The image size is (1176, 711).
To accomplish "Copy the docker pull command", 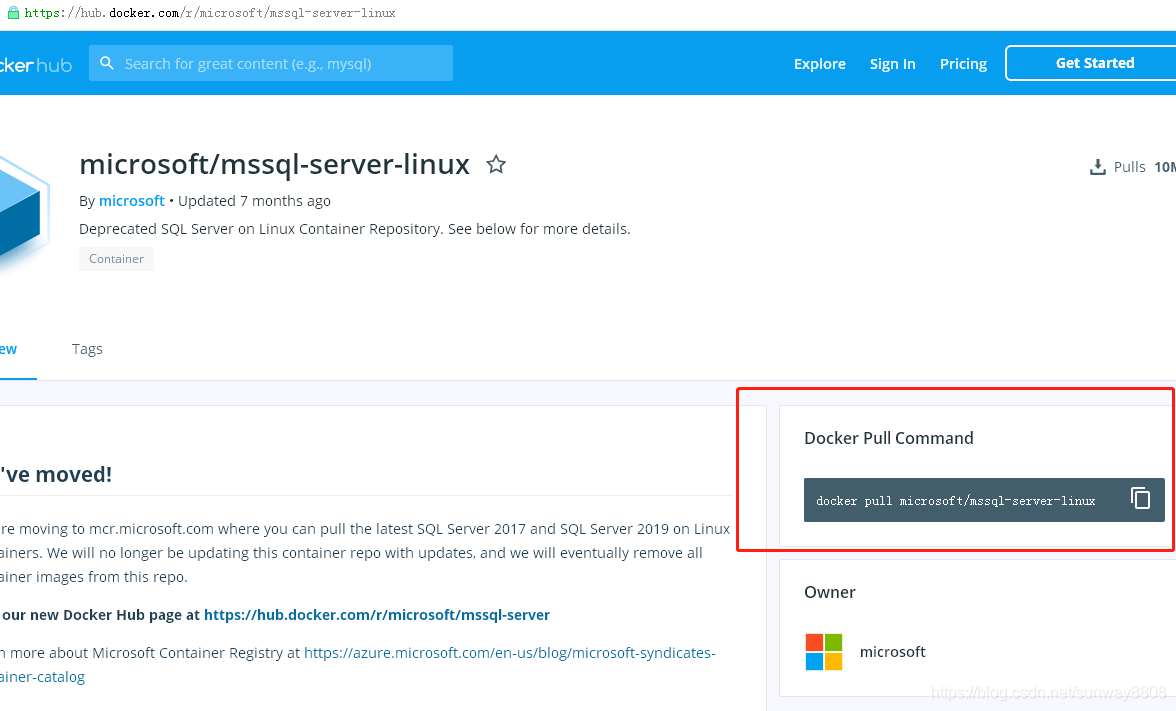I will pos(1140,496).
